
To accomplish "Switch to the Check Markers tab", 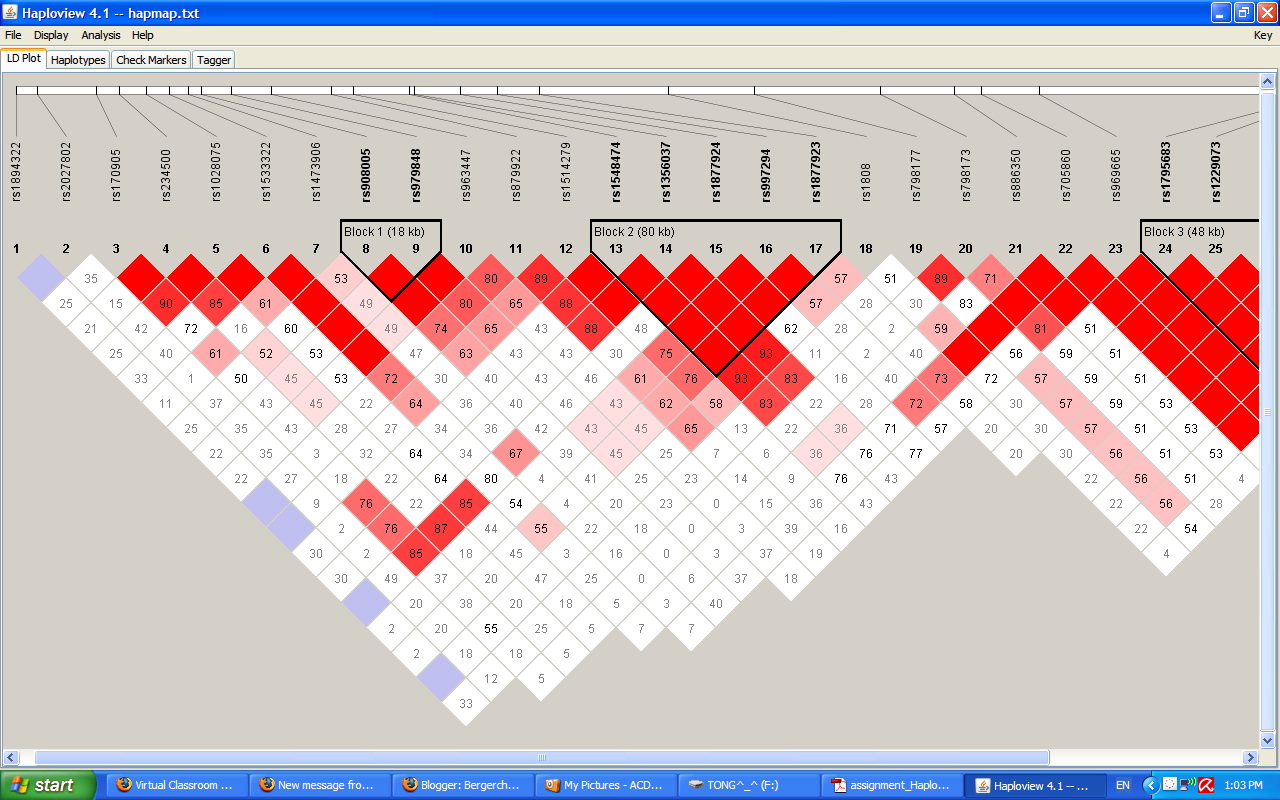I will (x=150, y=59).
